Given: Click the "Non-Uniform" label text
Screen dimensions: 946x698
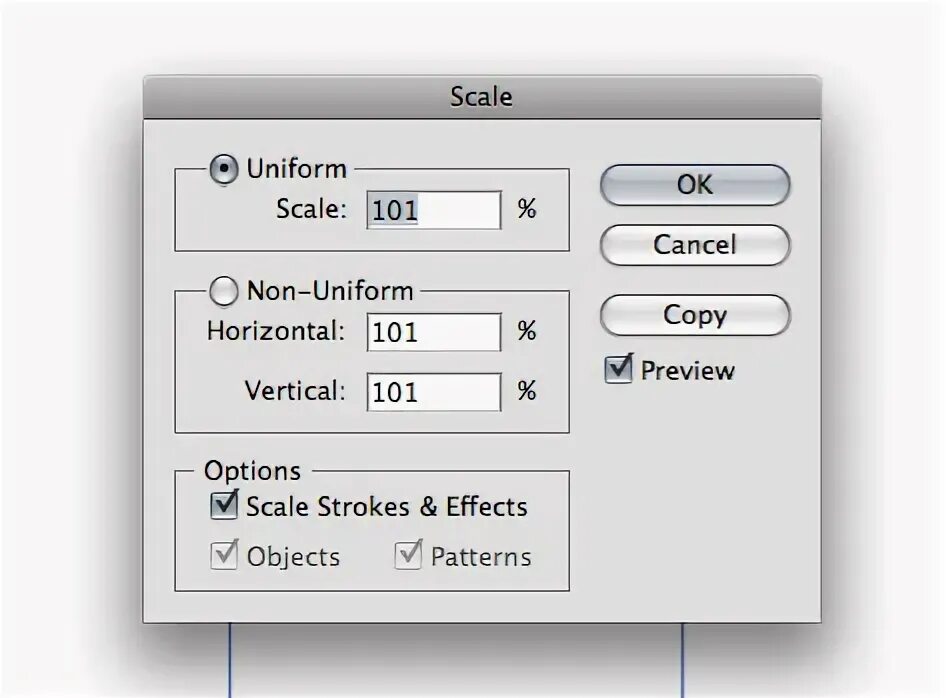Looking at the screenshot, I should click(x=330, y=292).
